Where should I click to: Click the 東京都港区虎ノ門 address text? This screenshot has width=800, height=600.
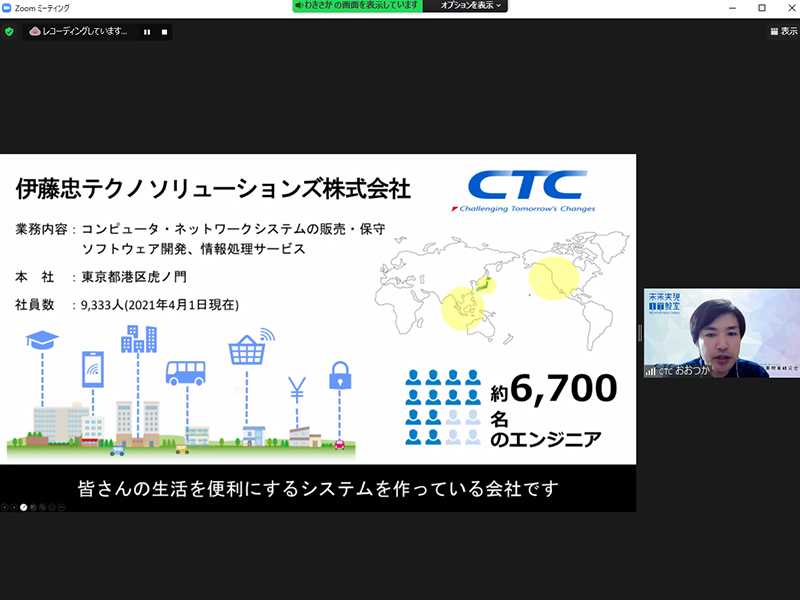134,277
